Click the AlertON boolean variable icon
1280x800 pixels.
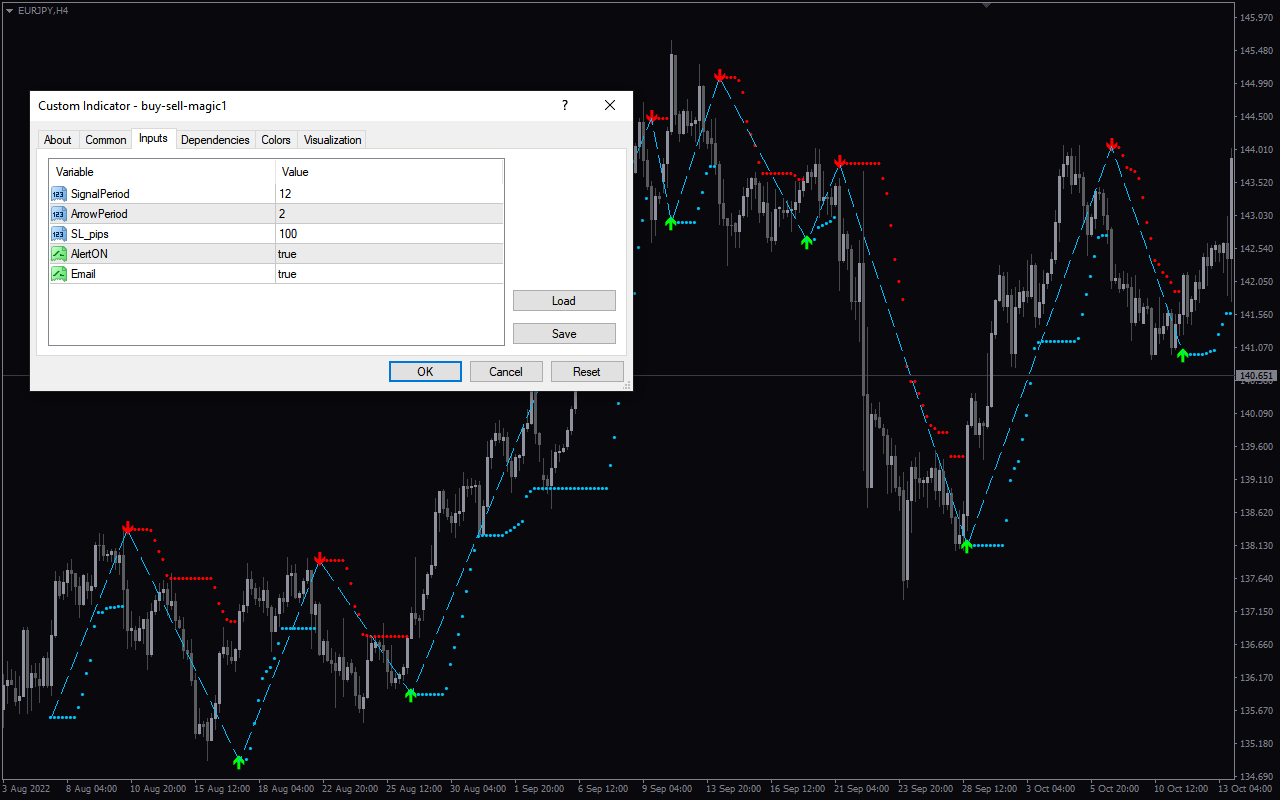click(59, 254)
